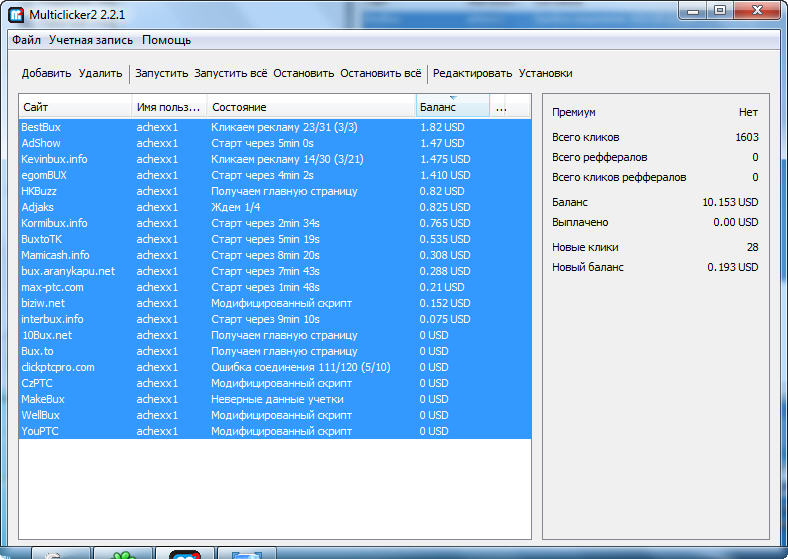Select the AdShow site row

click(x=275, y=143)
